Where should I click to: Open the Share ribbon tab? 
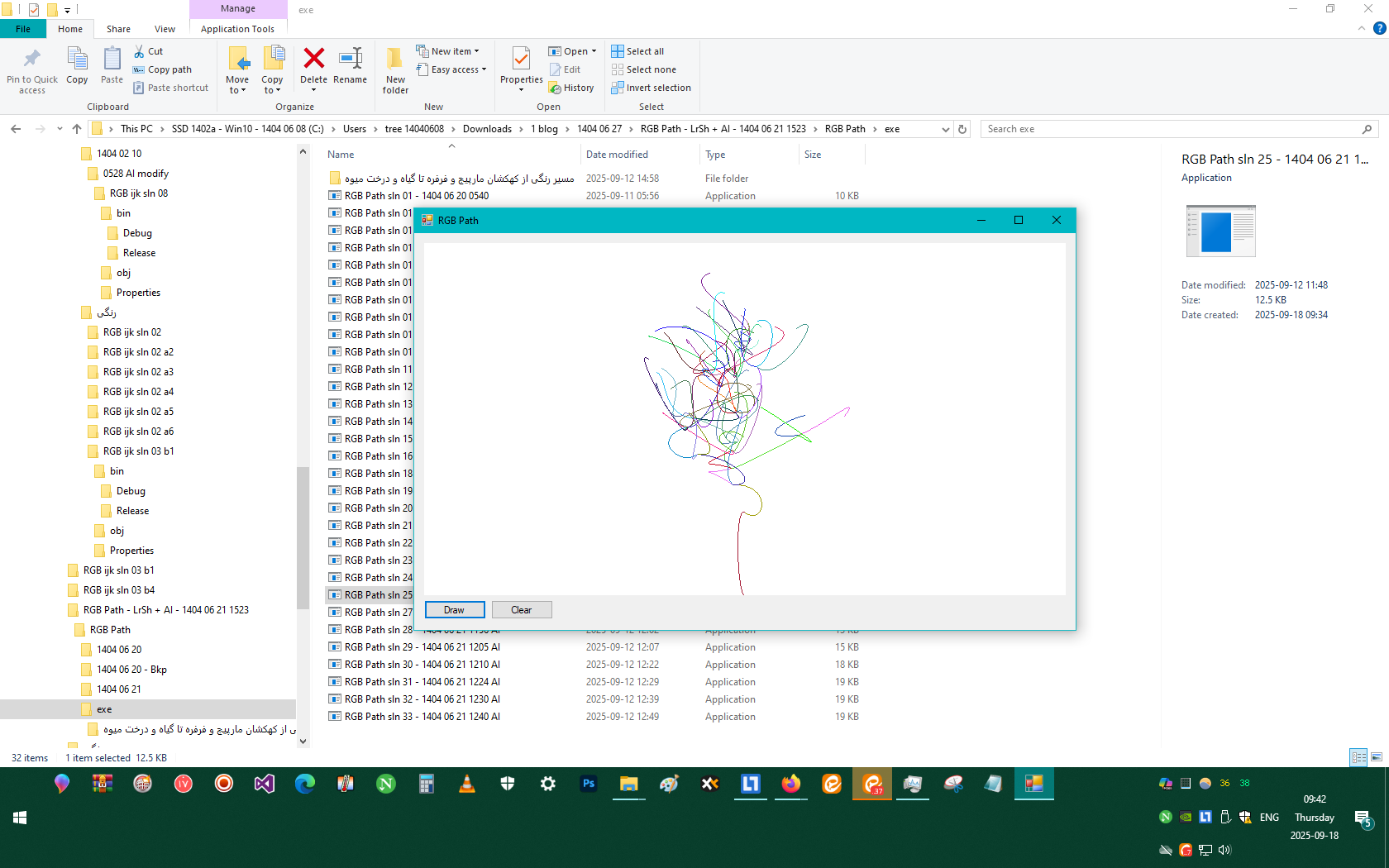(x=118, y=29)
